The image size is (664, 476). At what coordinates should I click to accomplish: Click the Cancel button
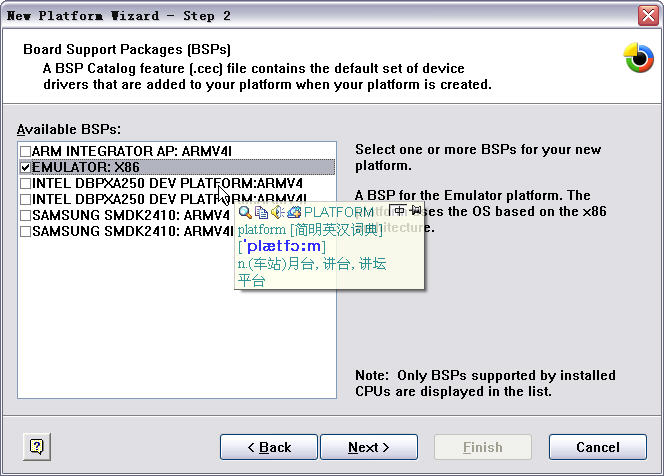coord(598,447)
